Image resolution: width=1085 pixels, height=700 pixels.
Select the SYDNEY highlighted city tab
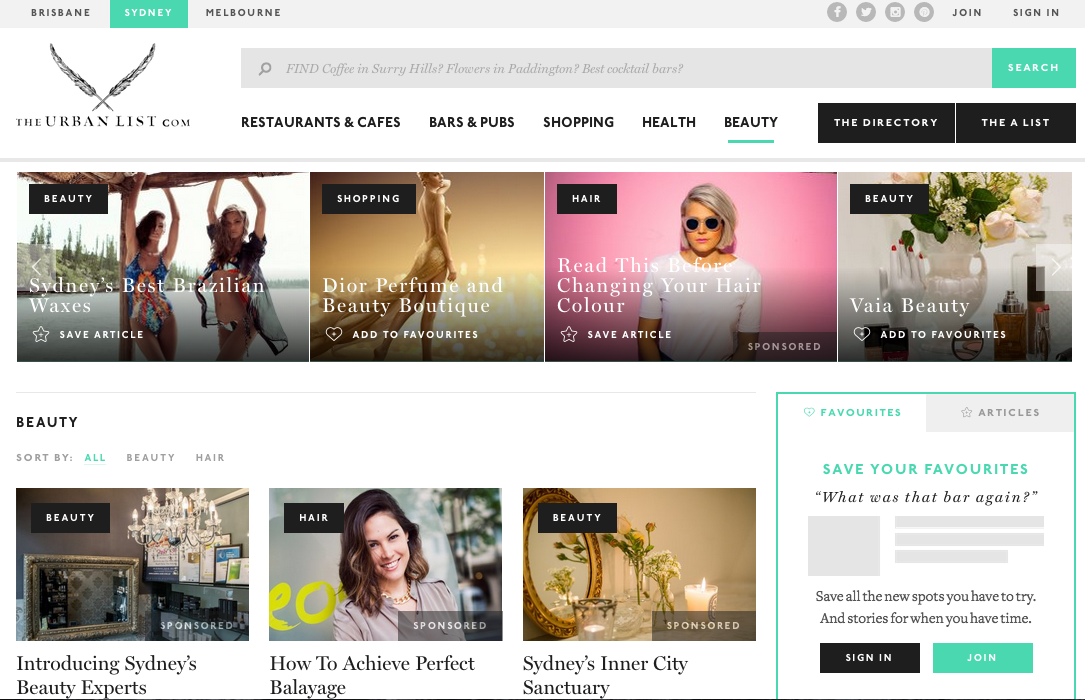pos(148,13)
